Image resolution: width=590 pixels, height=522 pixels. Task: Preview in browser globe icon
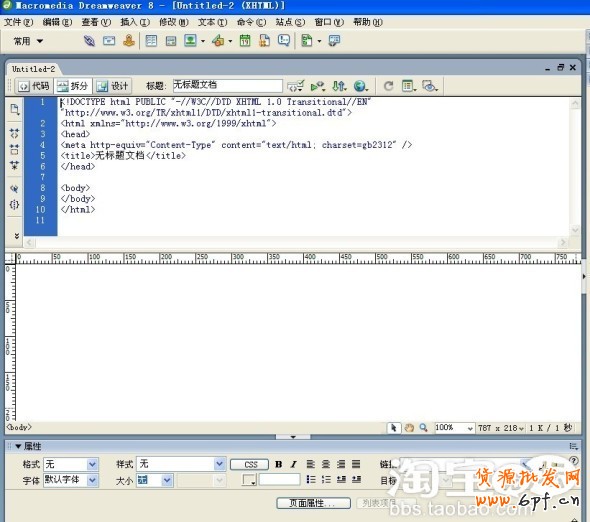360,86
